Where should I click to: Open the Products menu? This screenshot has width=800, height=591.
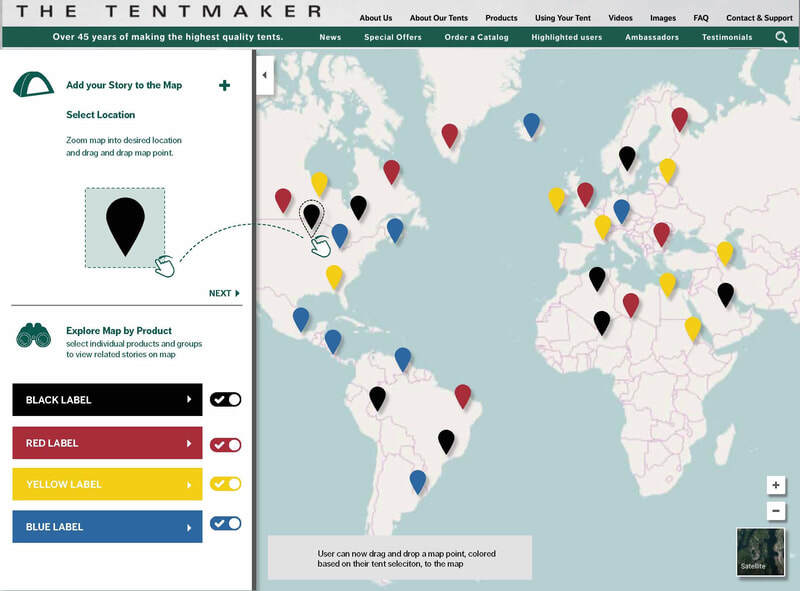pos(501,18)
